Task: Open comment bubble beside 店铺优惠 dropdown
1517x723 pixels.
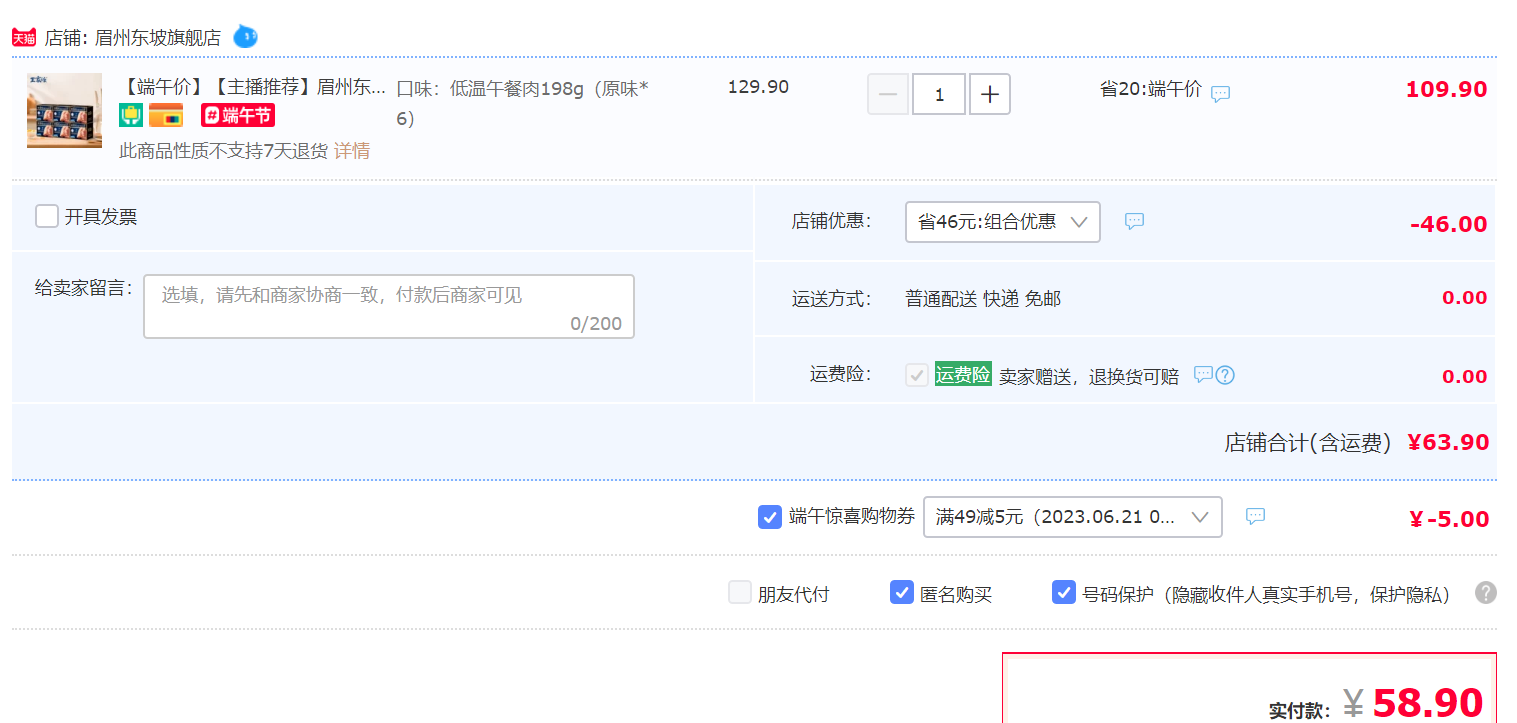Action: (x=1134, y=221)
